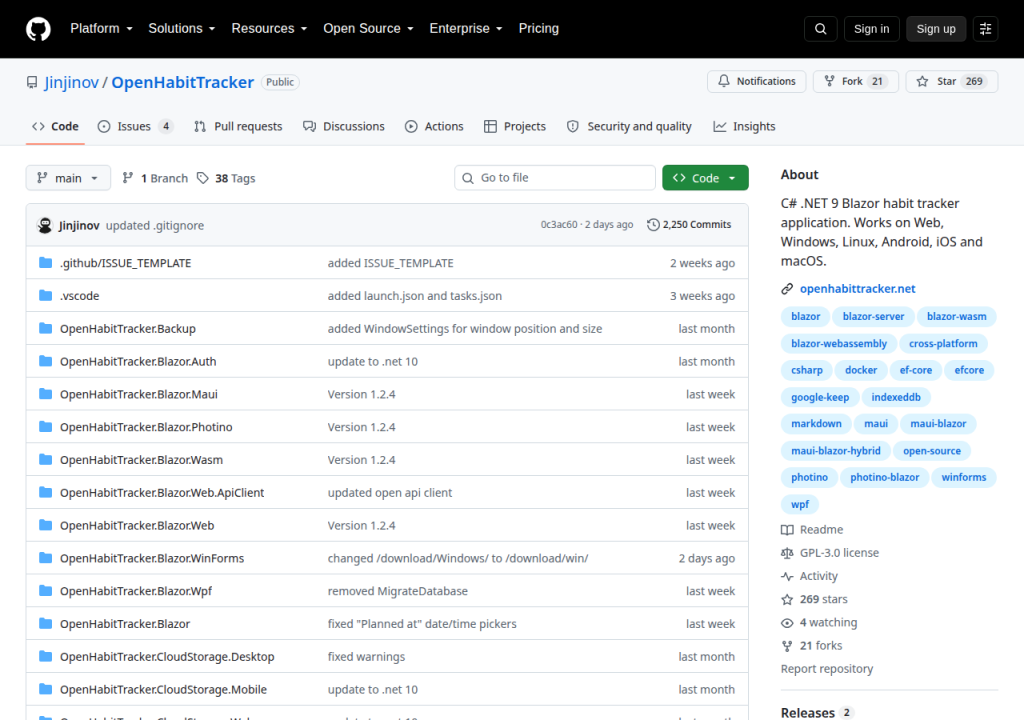This screenshot has width=1024, height=720.
Task: Click the Readme book icon
Action: pyautogui.click(x=787, y=530)
